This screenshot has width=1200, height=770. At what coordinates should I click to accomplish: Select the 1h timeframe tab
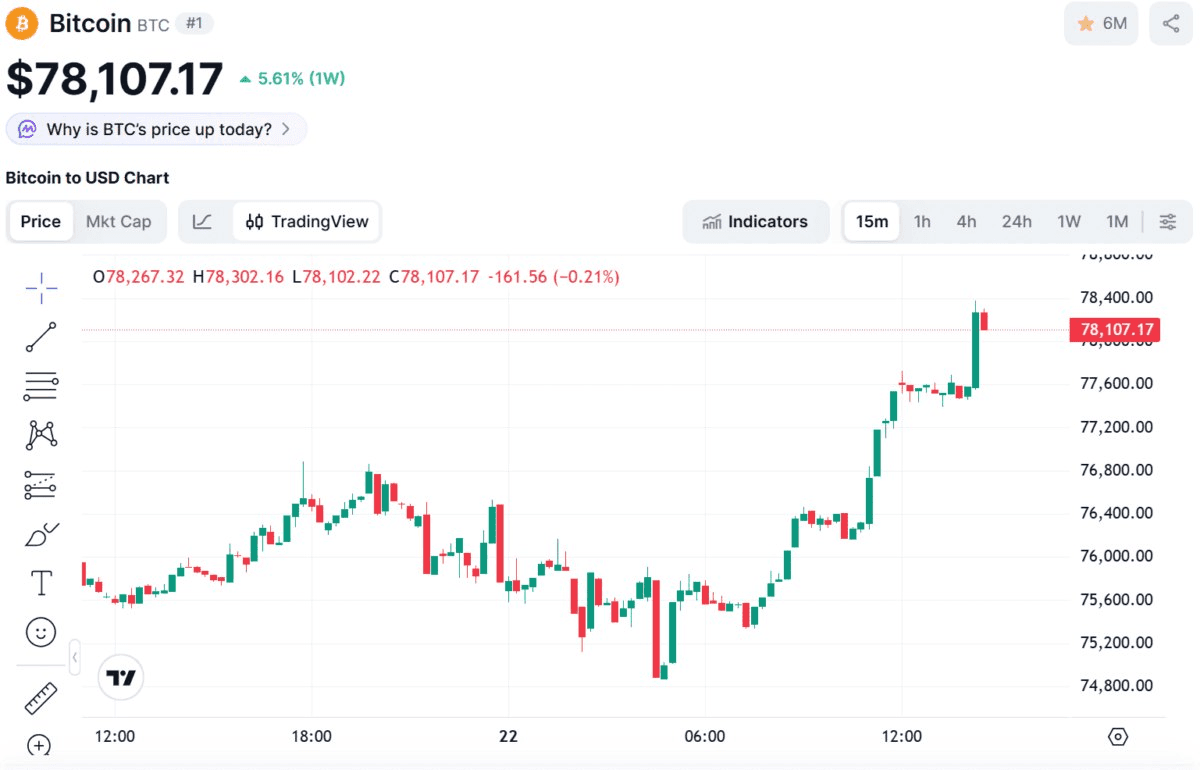[x=922, y=221]
